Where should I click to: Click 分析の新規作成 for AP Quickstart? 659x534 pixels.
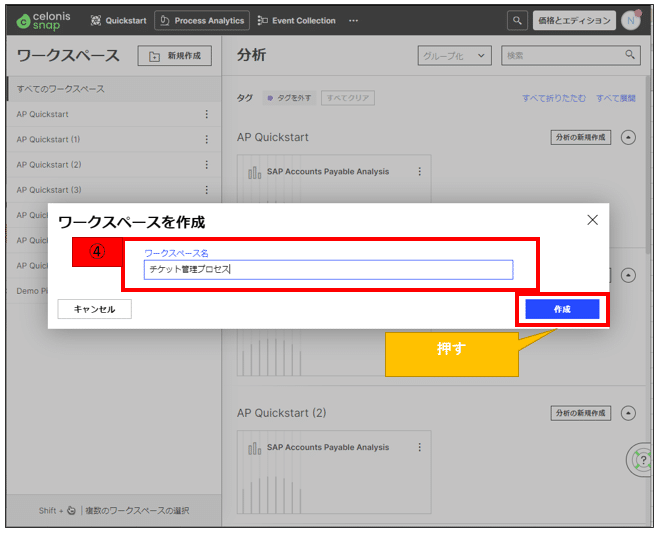[x=580, y=137]
